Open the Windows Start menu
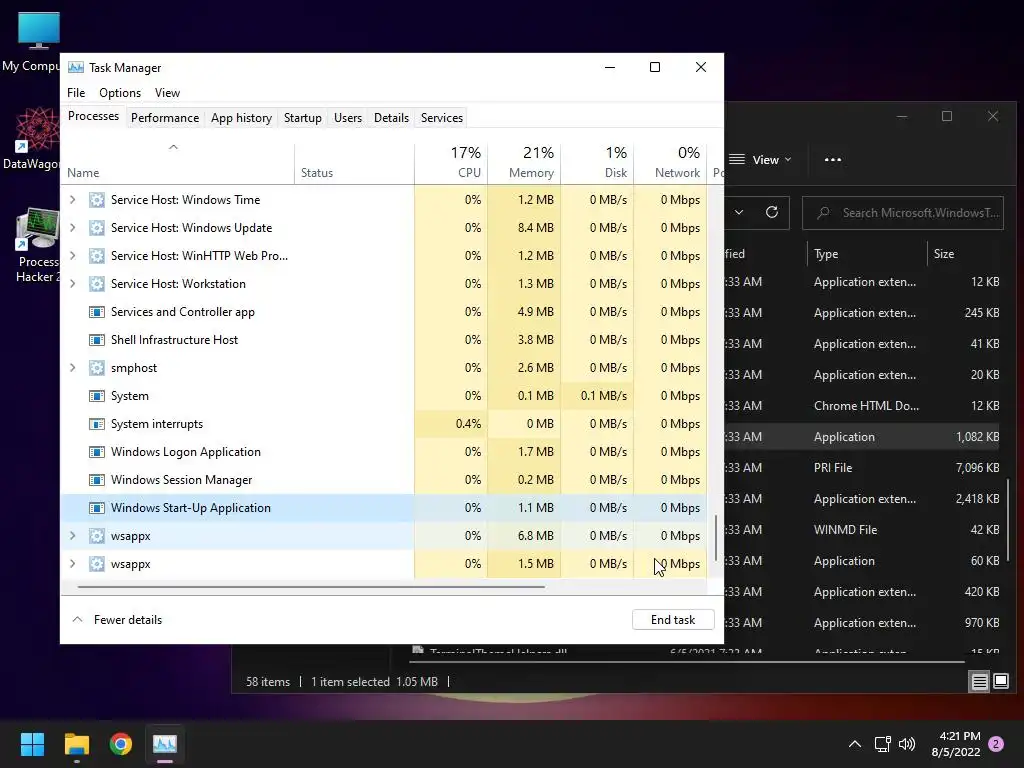This screenshot has width=1024, height=768. click(x=32, y=744)
